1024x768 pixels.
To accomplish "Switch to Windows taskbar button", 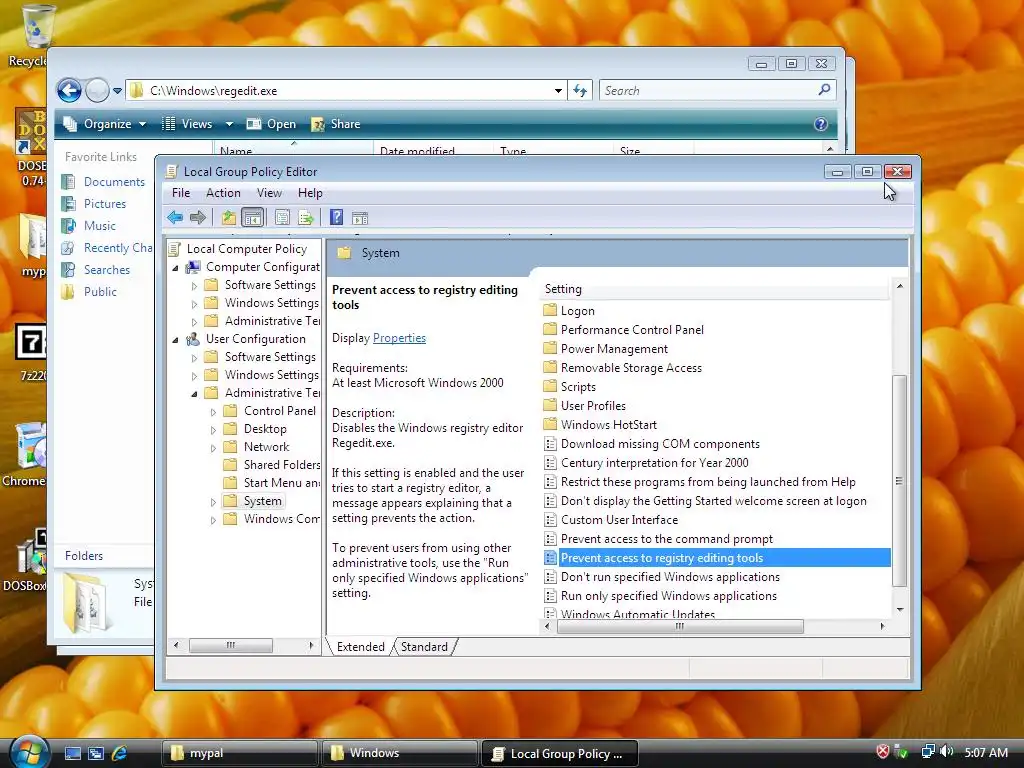I will 400,753.
